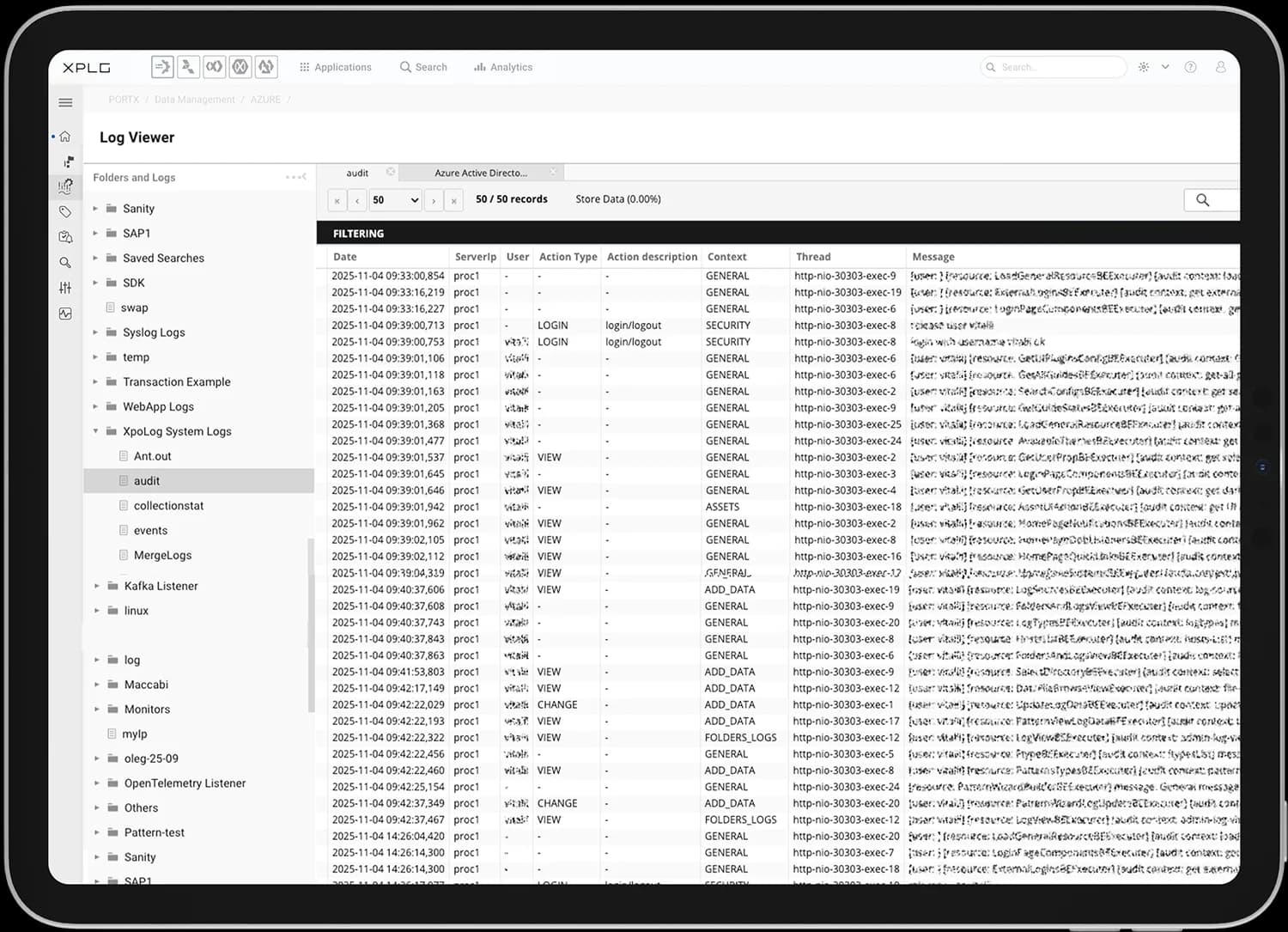Open the clipboard alert icon in sidebar
The width and height of the screenshot is (1288, 932).
(x=65, y=237)
